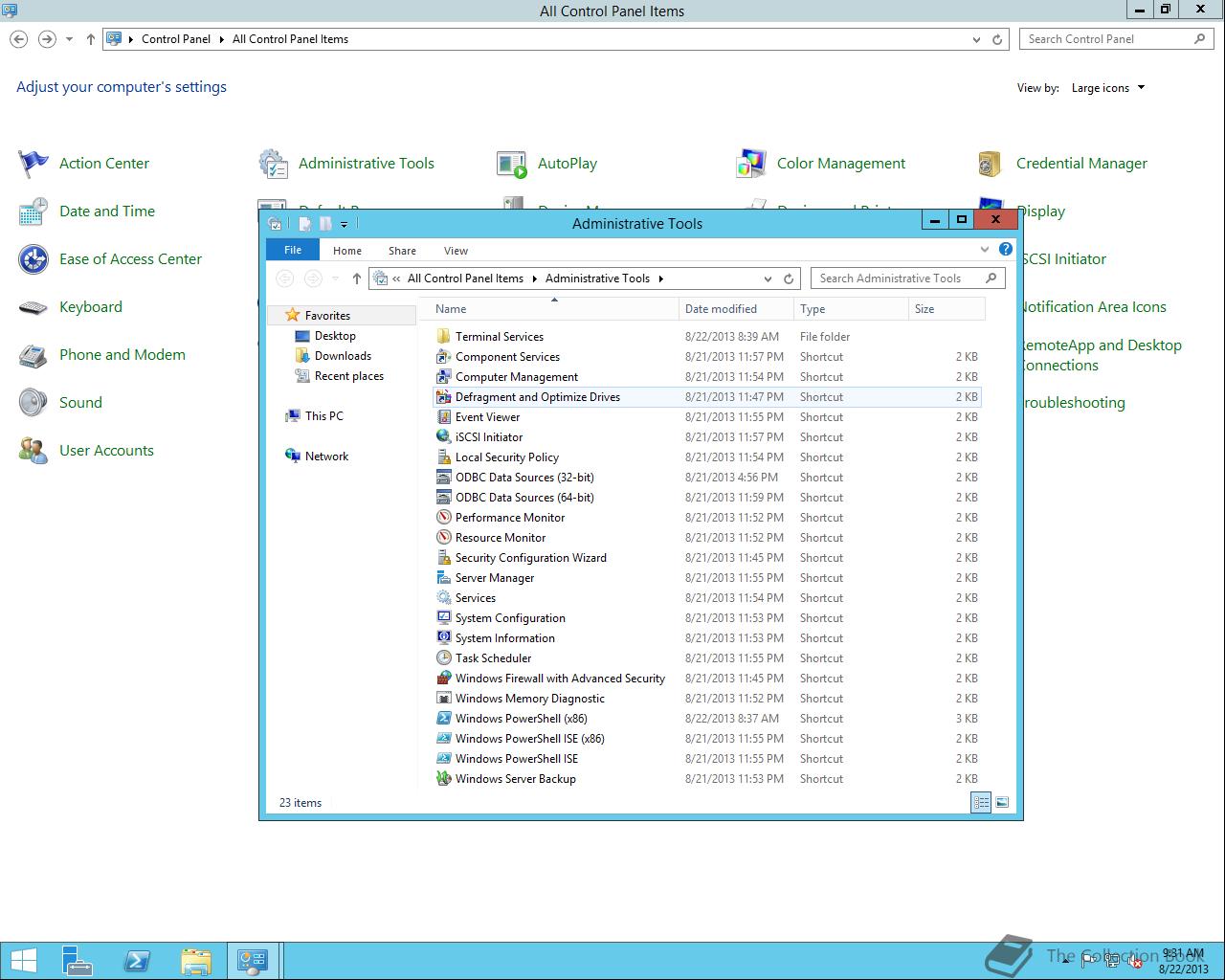Select the iSCSI Initiator shortcut icon in file list
The image size is (1225, 980).
443,437
